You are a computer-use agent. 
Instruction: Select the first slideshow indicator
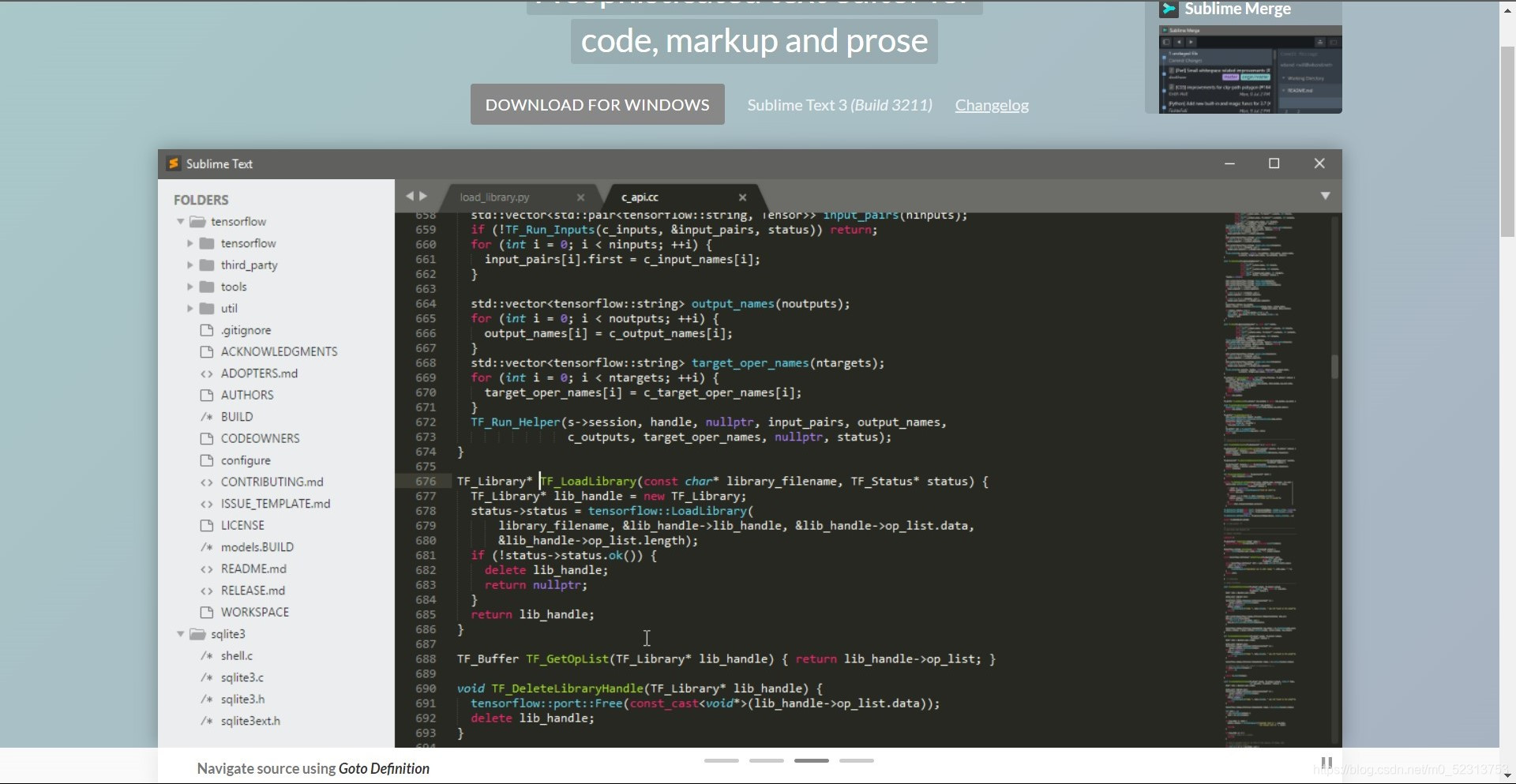pos(721,760)
